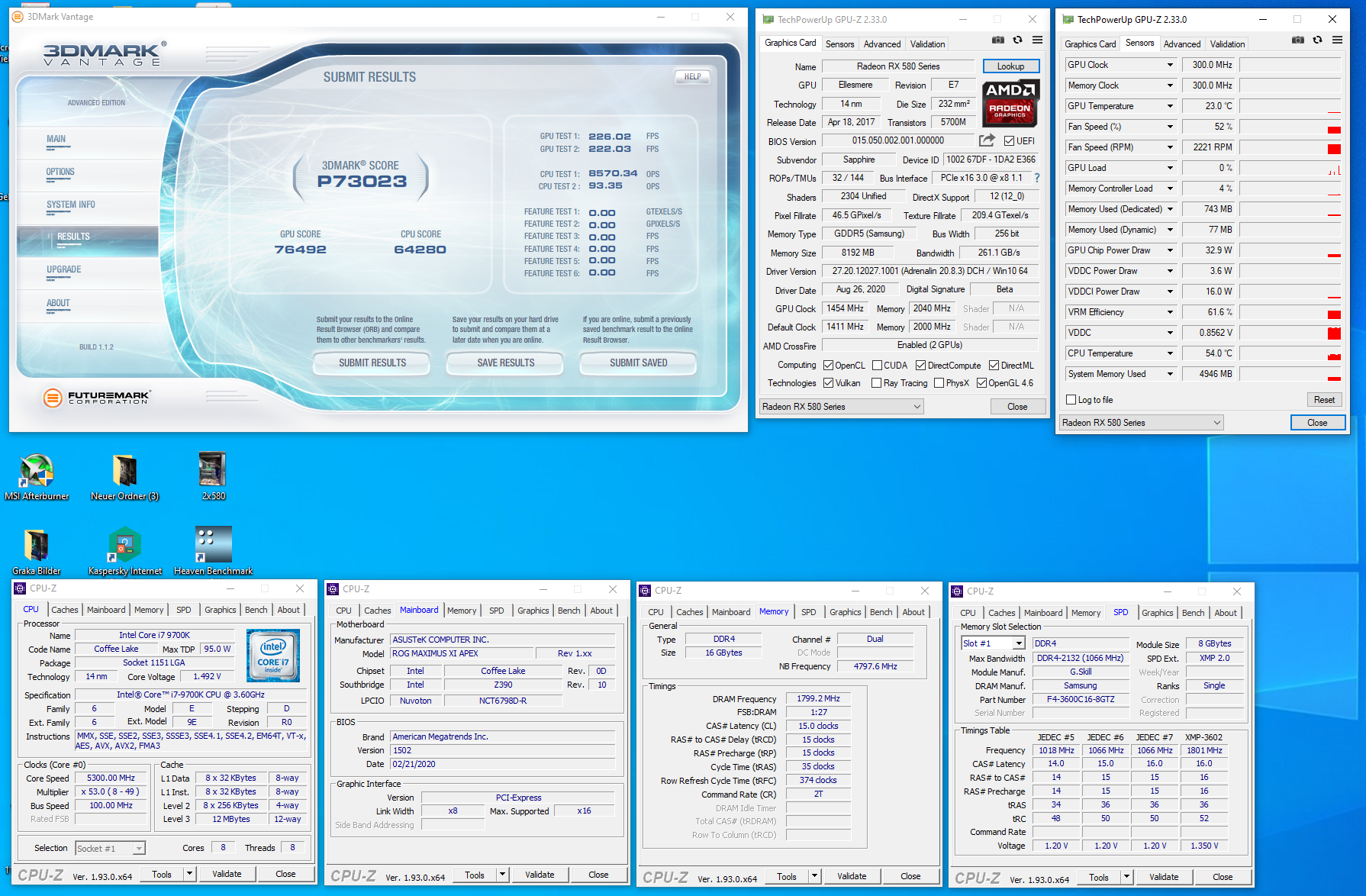This screenshot has height=896, width=1366.
Task: Open GPU Clock sensor dropdown
Action: (1170, 65)
